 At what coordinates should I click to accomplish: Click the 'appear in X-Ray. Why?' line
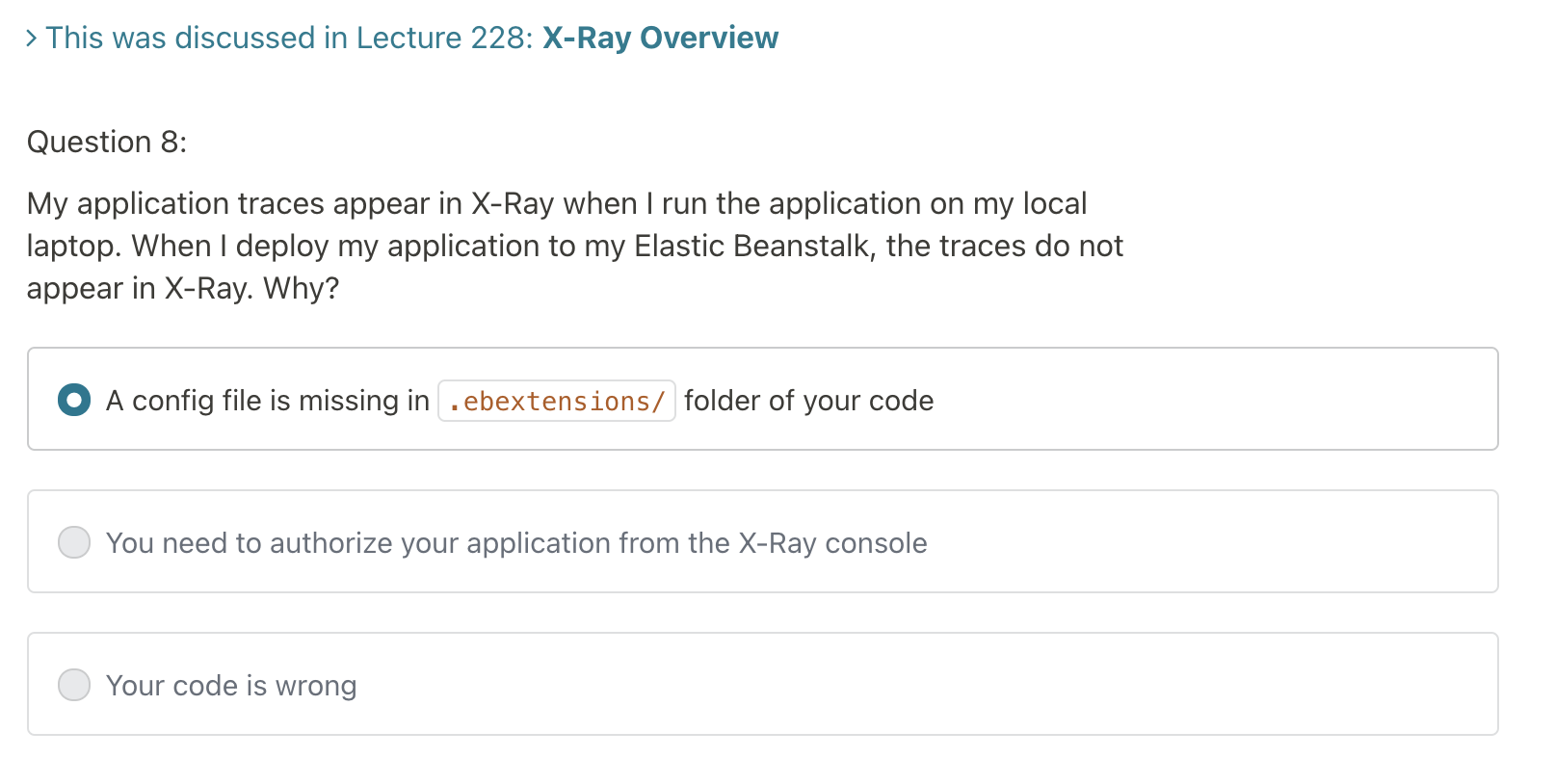pyautogui.click(x=183, y=288)
